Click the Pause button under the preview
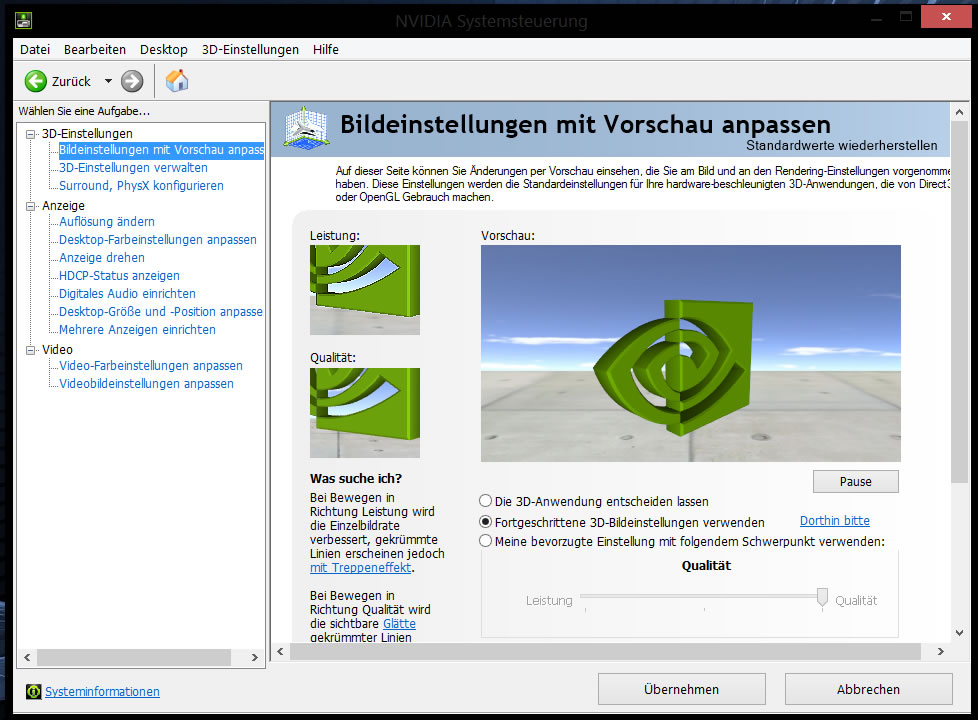978x720 pixels. (856, 482)
